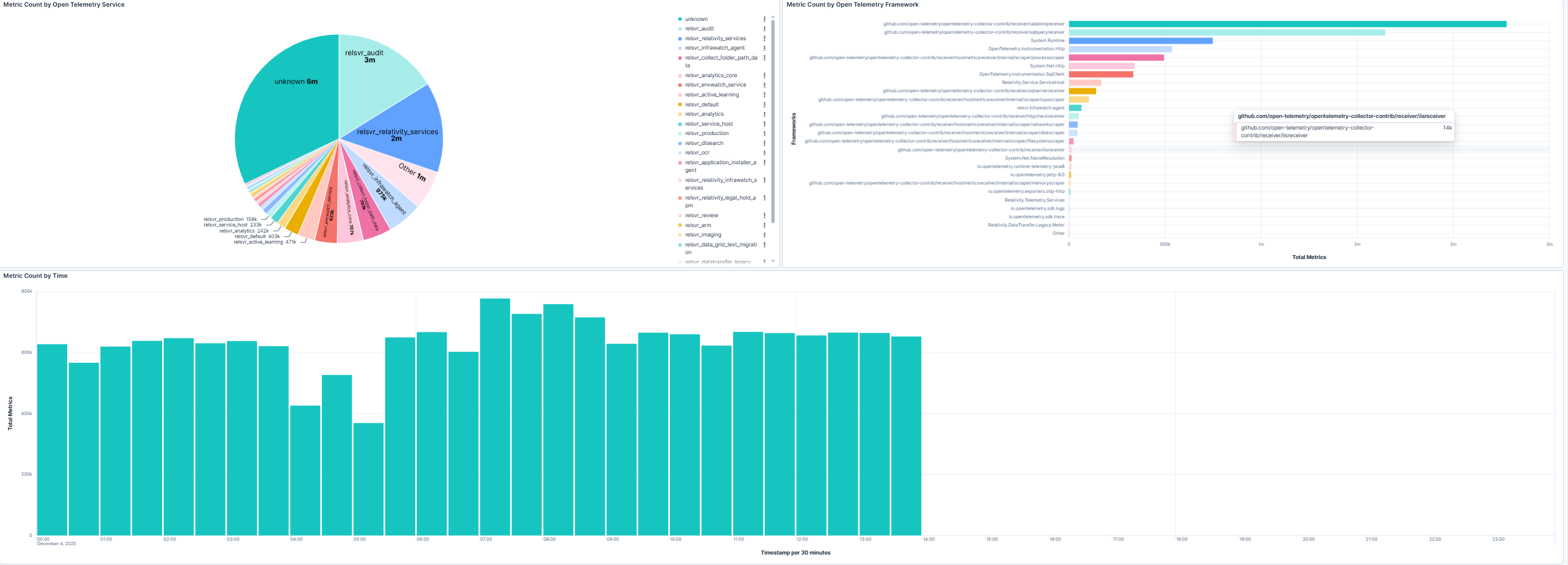The width and height of the screenshot is (1568, 565).
Task: Click the three-dot actions icon next to relsvr_audit
Action: coord(765,29)
